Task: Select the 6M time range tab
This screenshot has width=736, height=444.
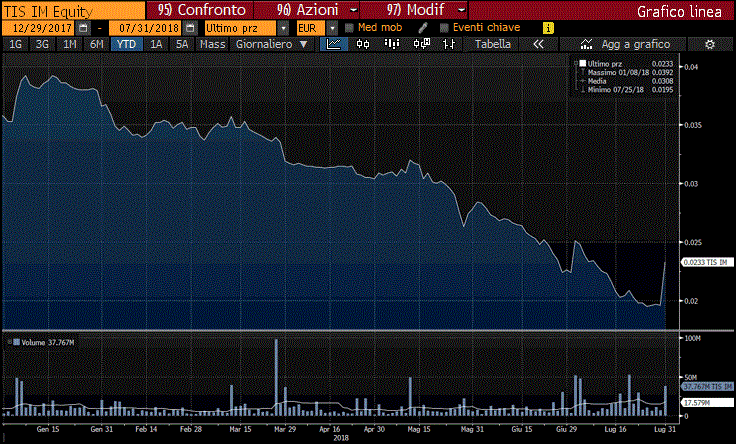Action: (97, 44)
